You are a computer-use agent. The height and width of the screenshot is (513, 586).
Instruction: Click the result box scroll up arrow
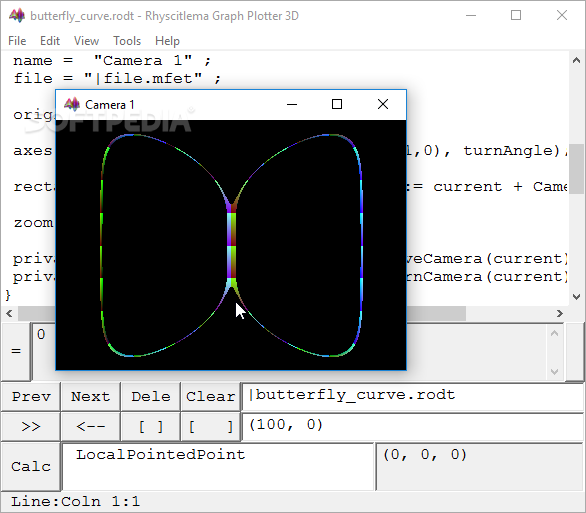pyautogui.click(x=555, y=333)
